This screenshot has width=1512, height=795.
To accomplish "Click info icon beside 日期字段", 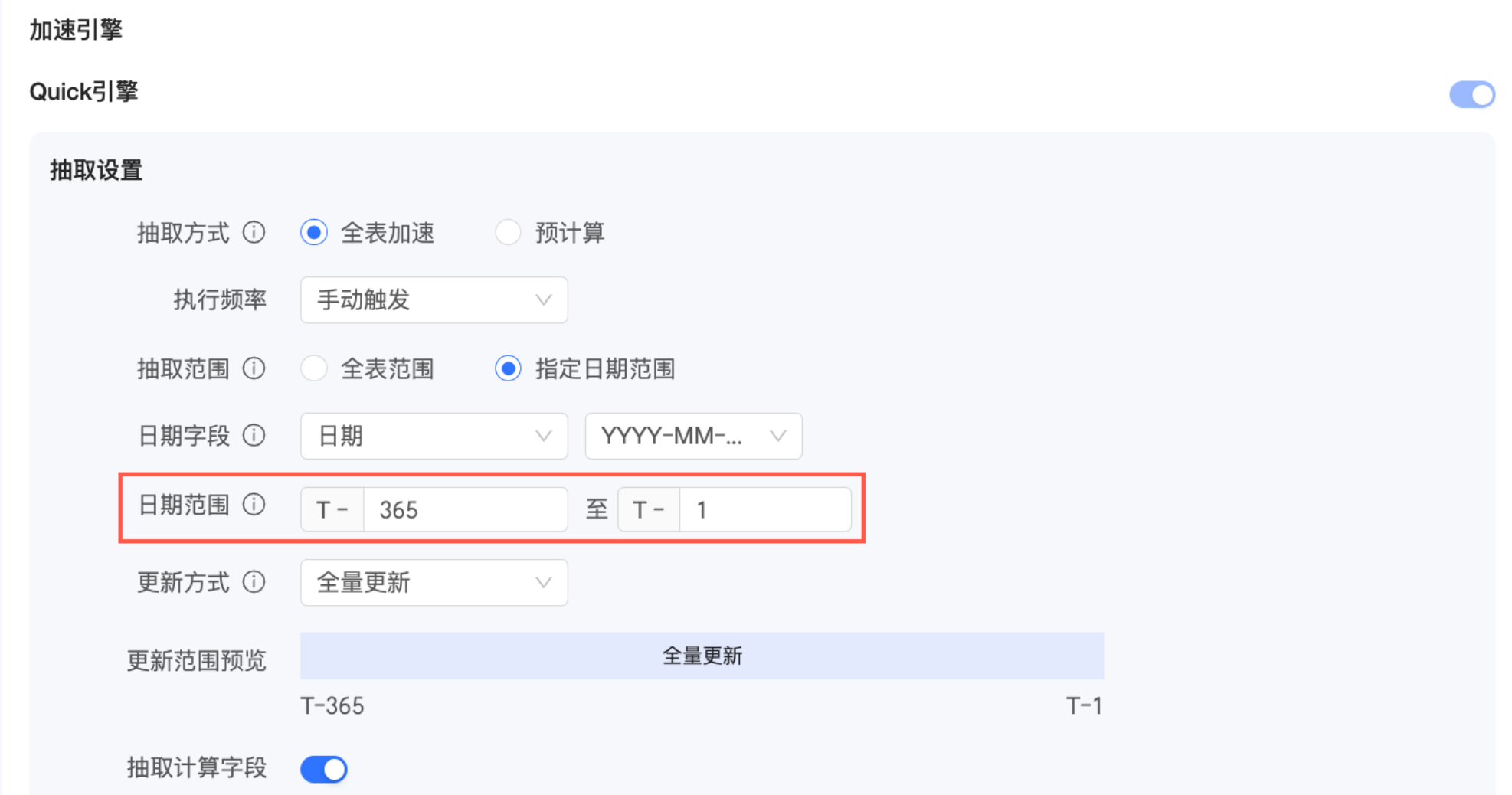I will [254, 436].
